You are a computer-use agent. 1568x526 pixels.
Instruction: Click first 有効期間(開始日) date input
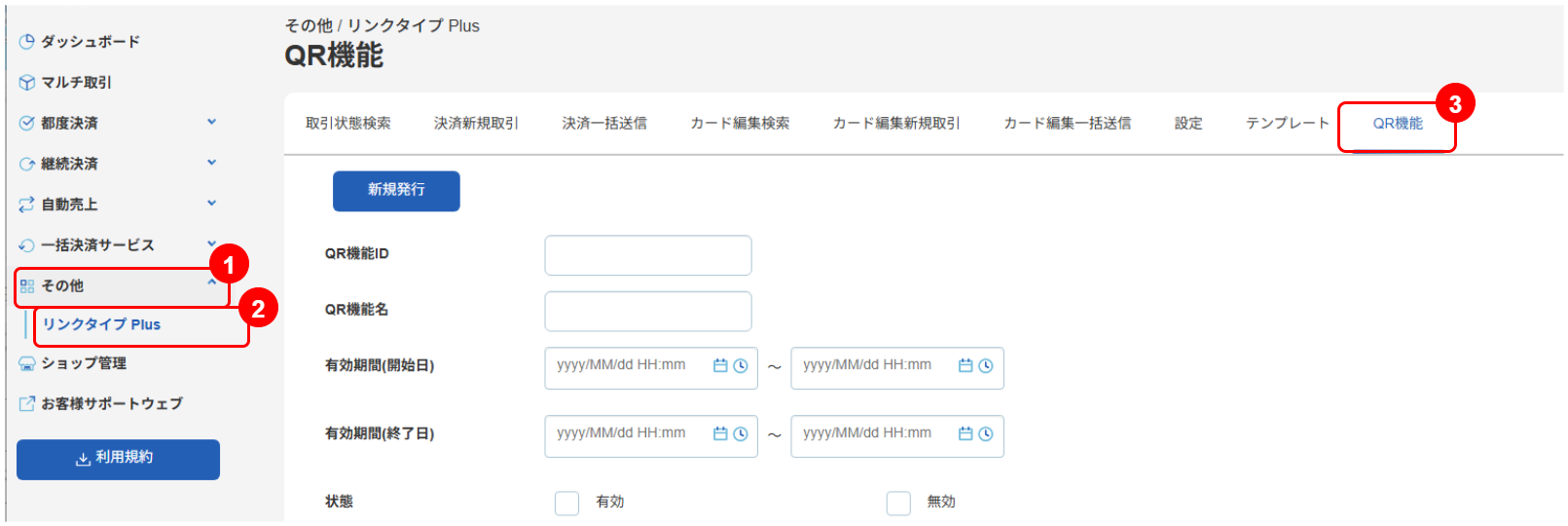[651, 368]
